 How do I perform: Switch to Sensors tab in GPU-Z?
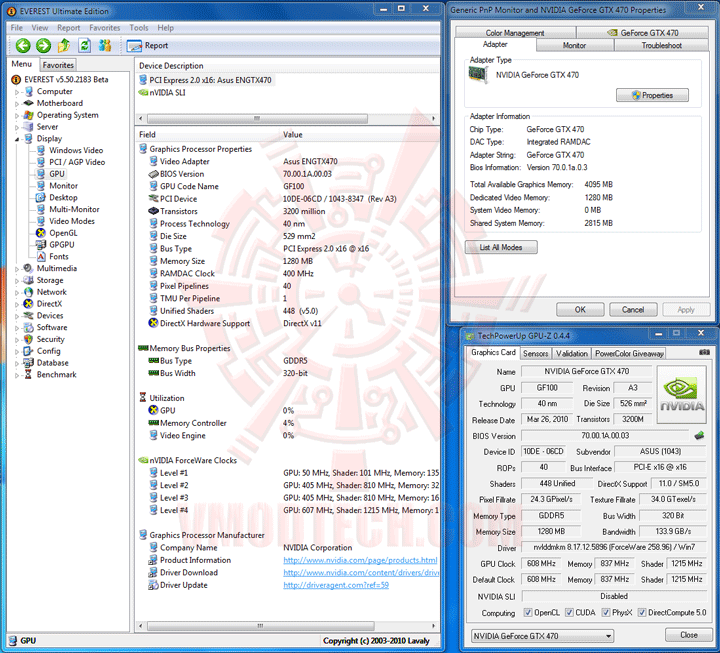535,353
